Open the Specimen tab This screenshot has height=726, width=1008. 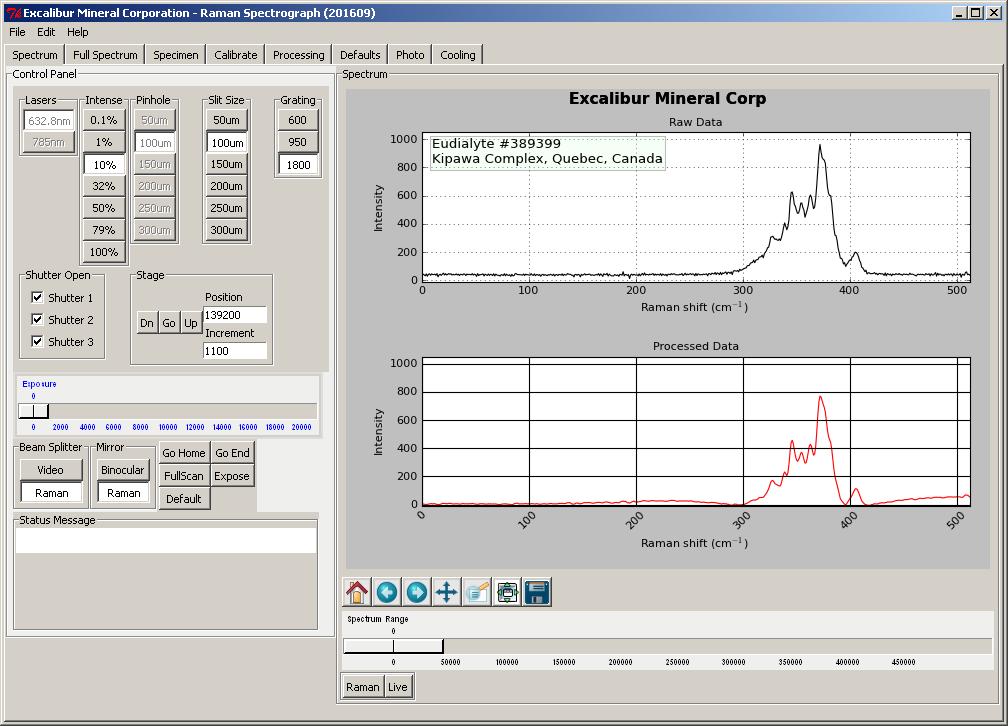(176, 55)
